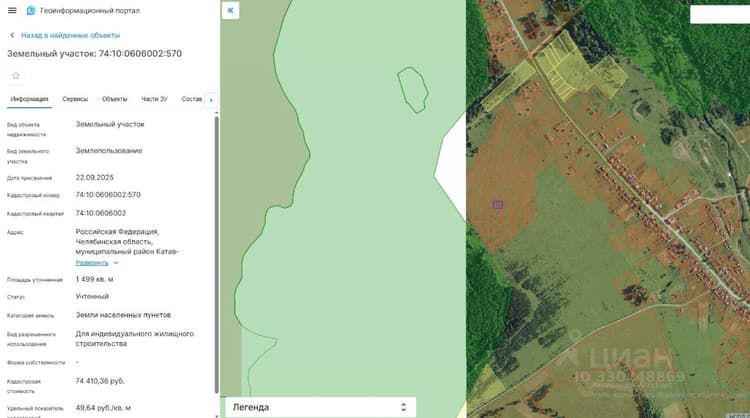Click the chevron next to Развернуть
The image size is (750, 418).
[x=116, y=263]
